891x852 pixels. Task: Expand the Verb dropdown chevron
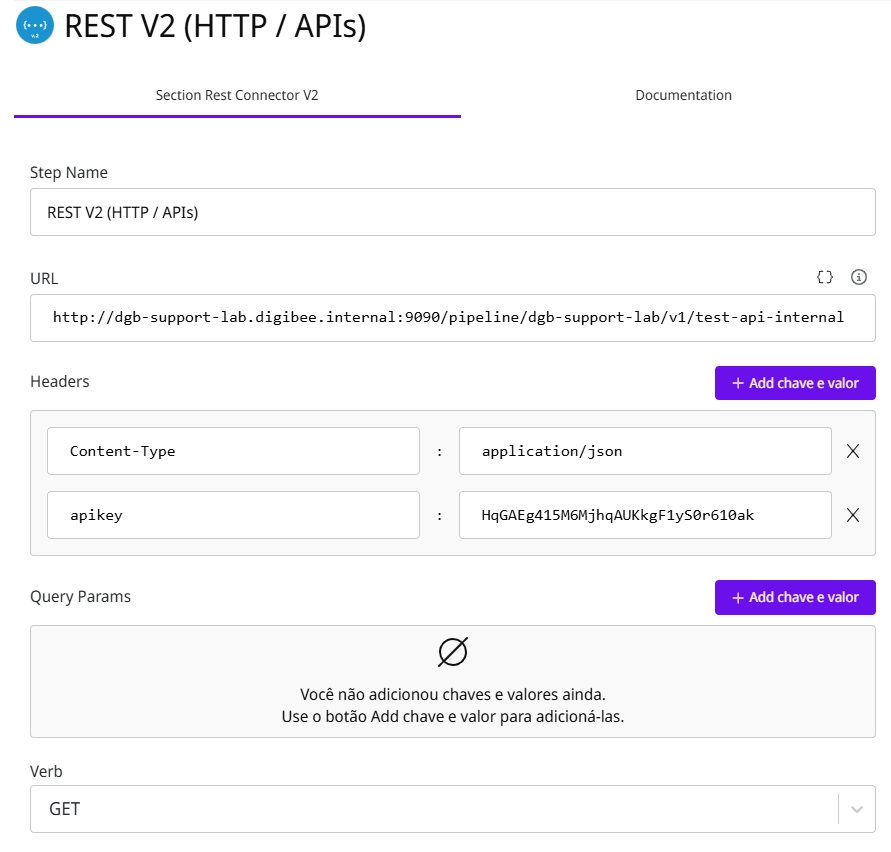[856, 809]
